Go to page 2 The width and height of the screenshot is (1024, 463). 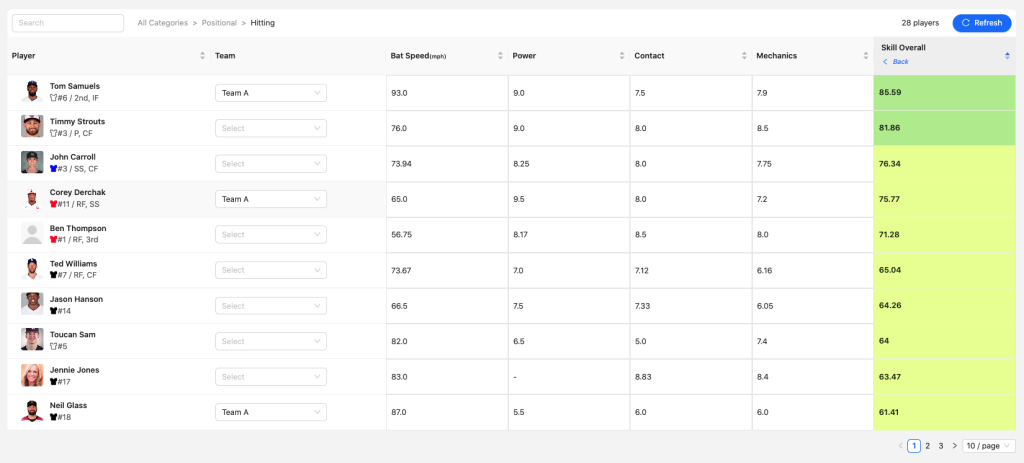(x=927, y=446)
